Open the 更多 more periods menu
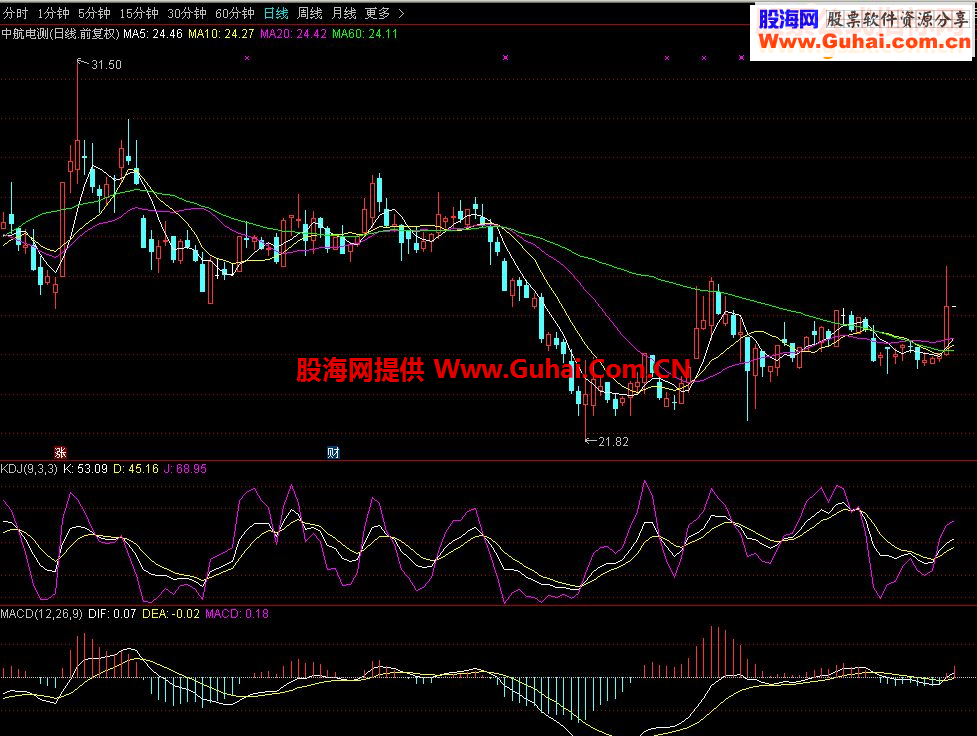977x736 pixels. (x=377, y=13)
